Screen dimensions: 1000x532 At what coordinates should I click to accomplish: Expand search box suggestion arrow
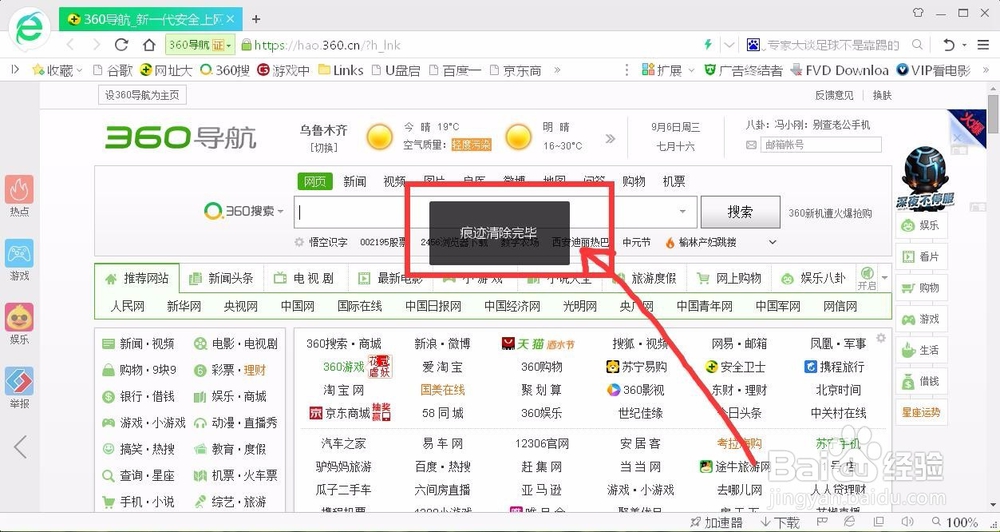coord(682,212)
